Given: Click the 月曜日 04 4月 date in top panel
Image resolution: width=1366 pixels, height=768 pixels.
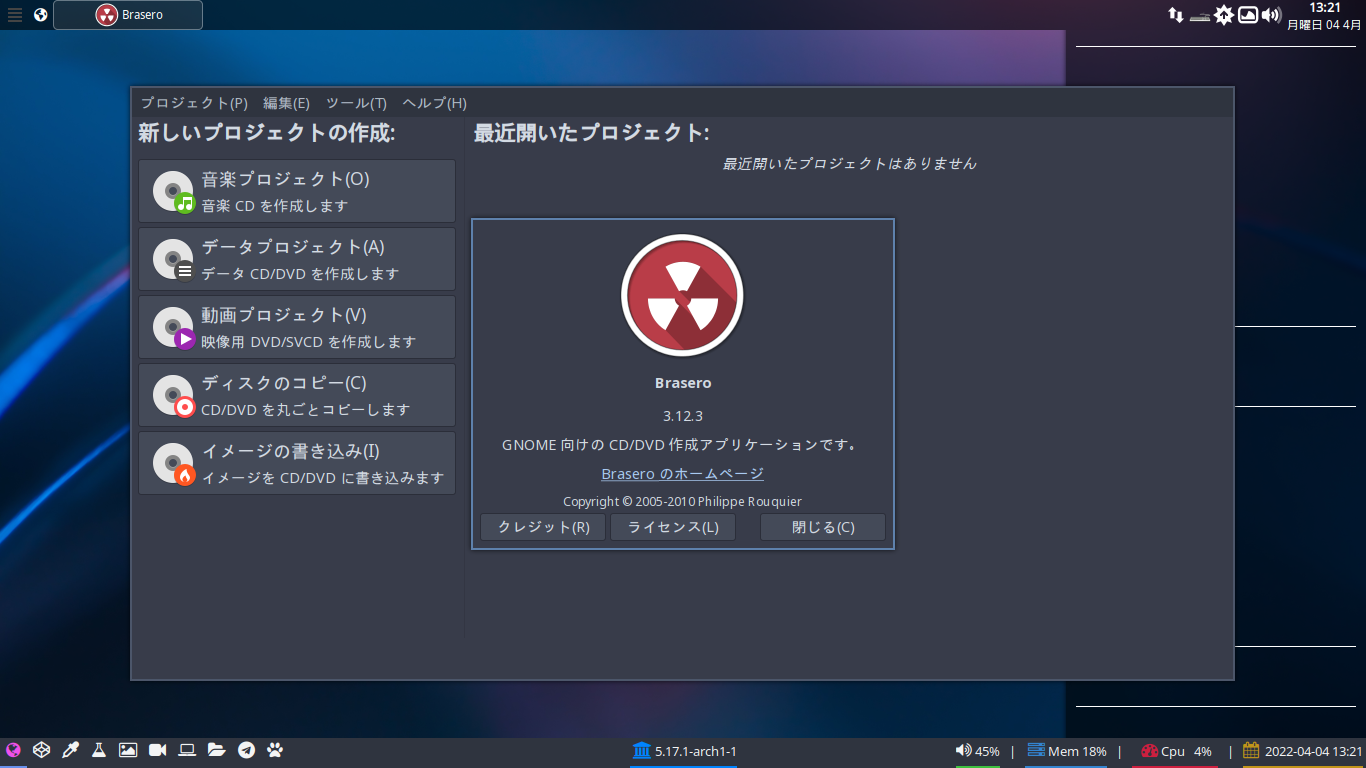Looking at the screenshot, I should coord(1324,25).
